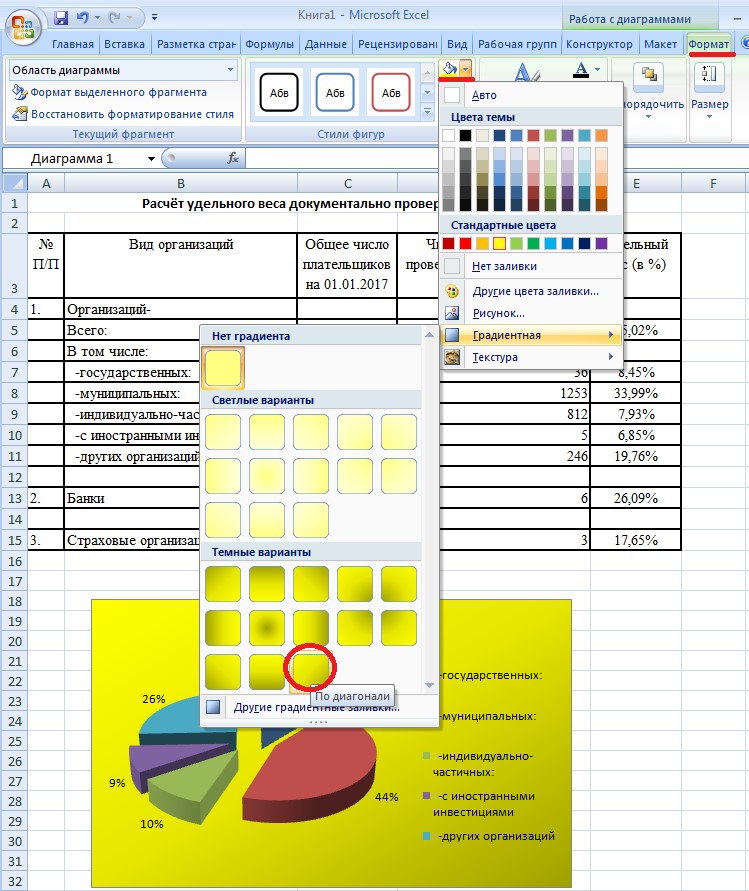Viewport: 749px width, 891px height.
Task: Select column B header
Action: click(181, 183)
